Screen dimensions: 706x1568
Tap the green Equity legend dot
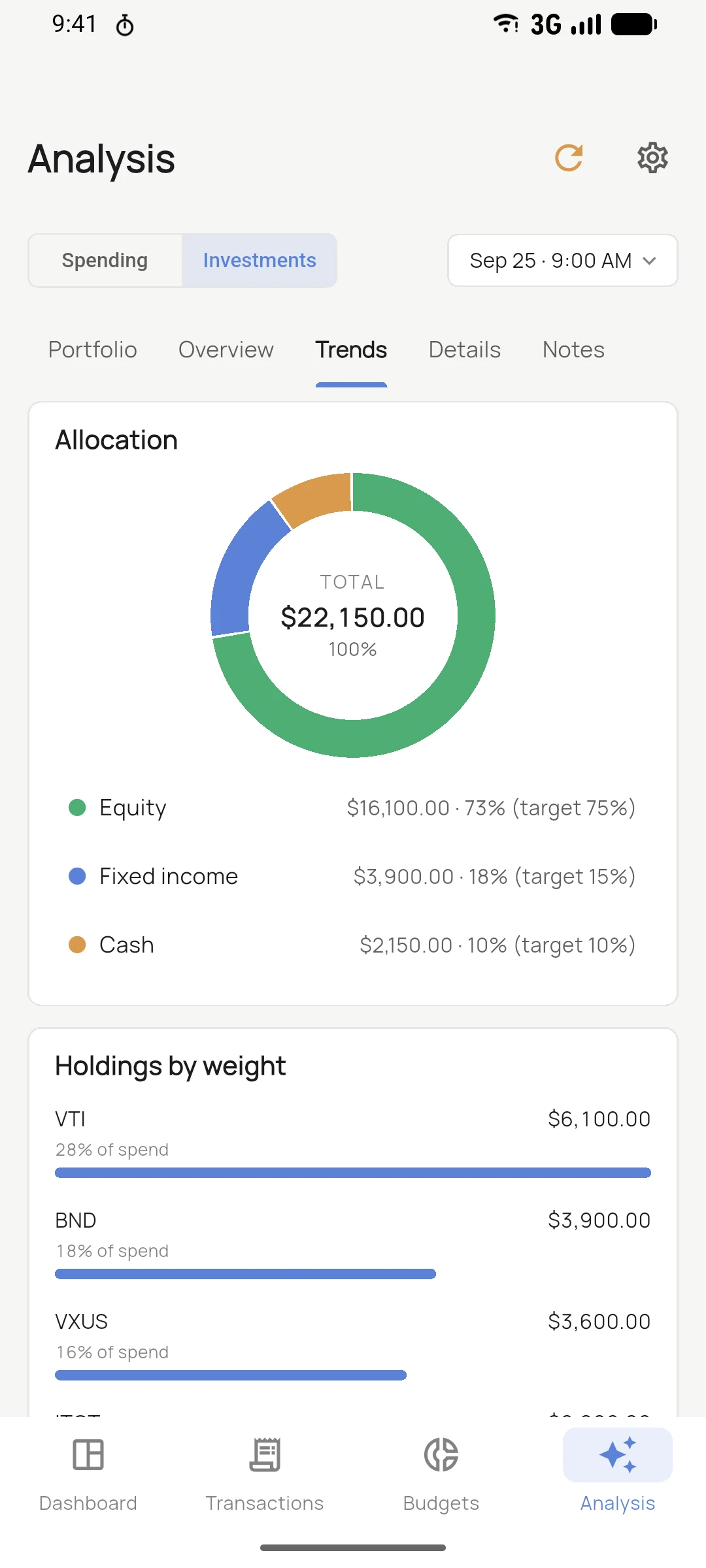click(77, 808)
